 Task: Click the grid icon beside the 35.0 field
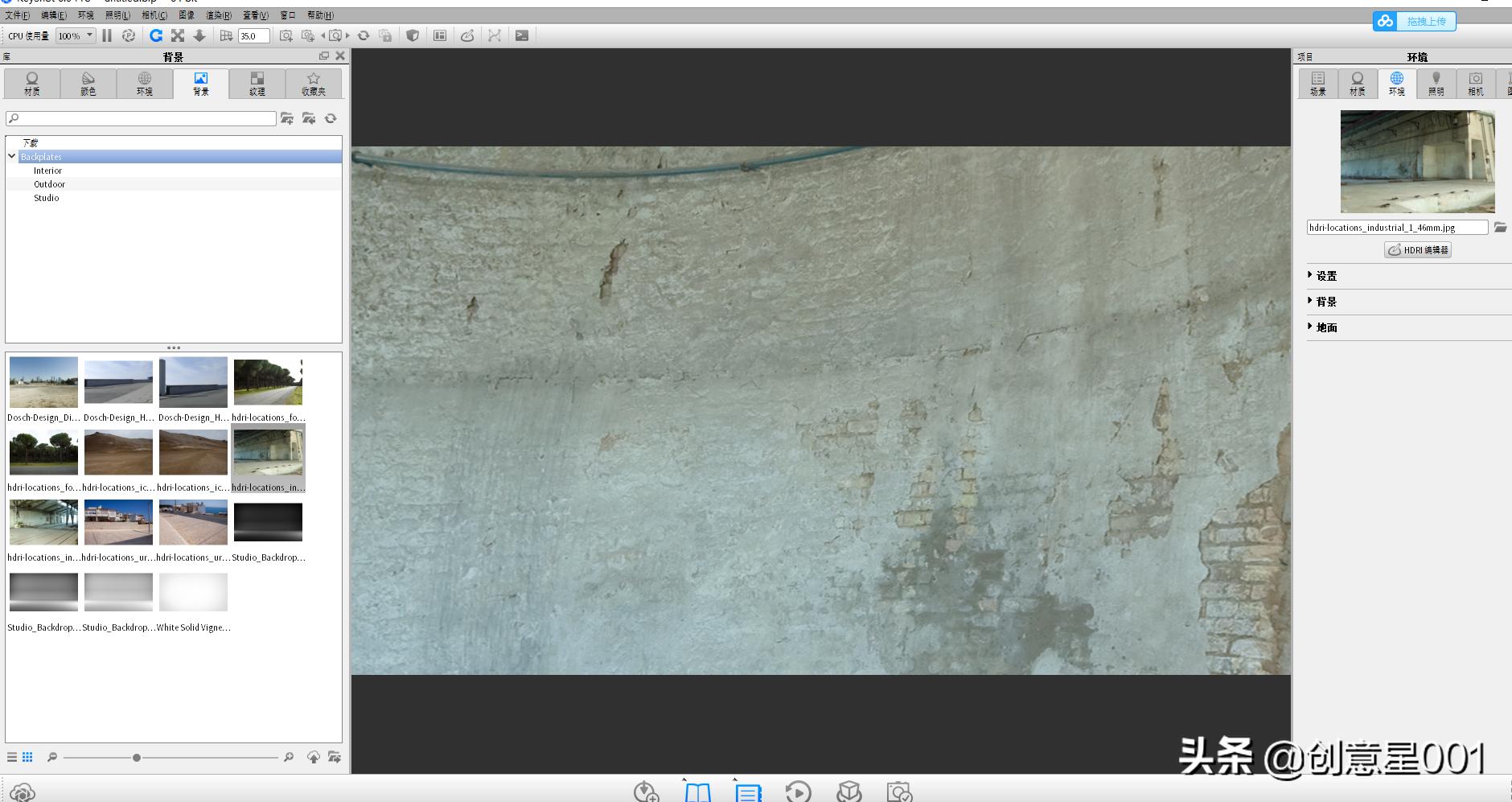pyautogui.click(x=226, y=35)
